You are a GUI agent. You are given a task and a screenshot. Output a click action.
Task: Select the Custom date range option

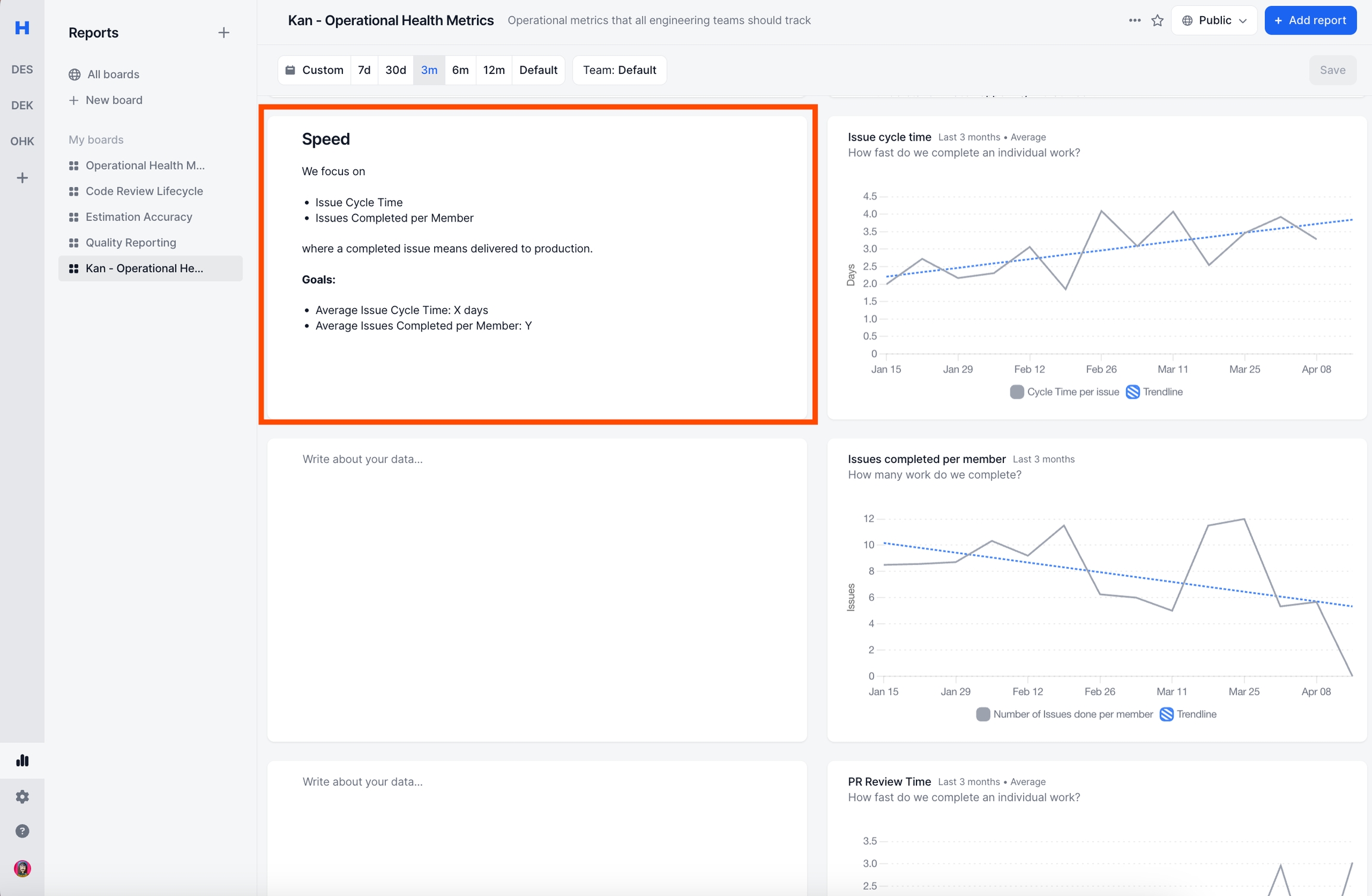314,70
